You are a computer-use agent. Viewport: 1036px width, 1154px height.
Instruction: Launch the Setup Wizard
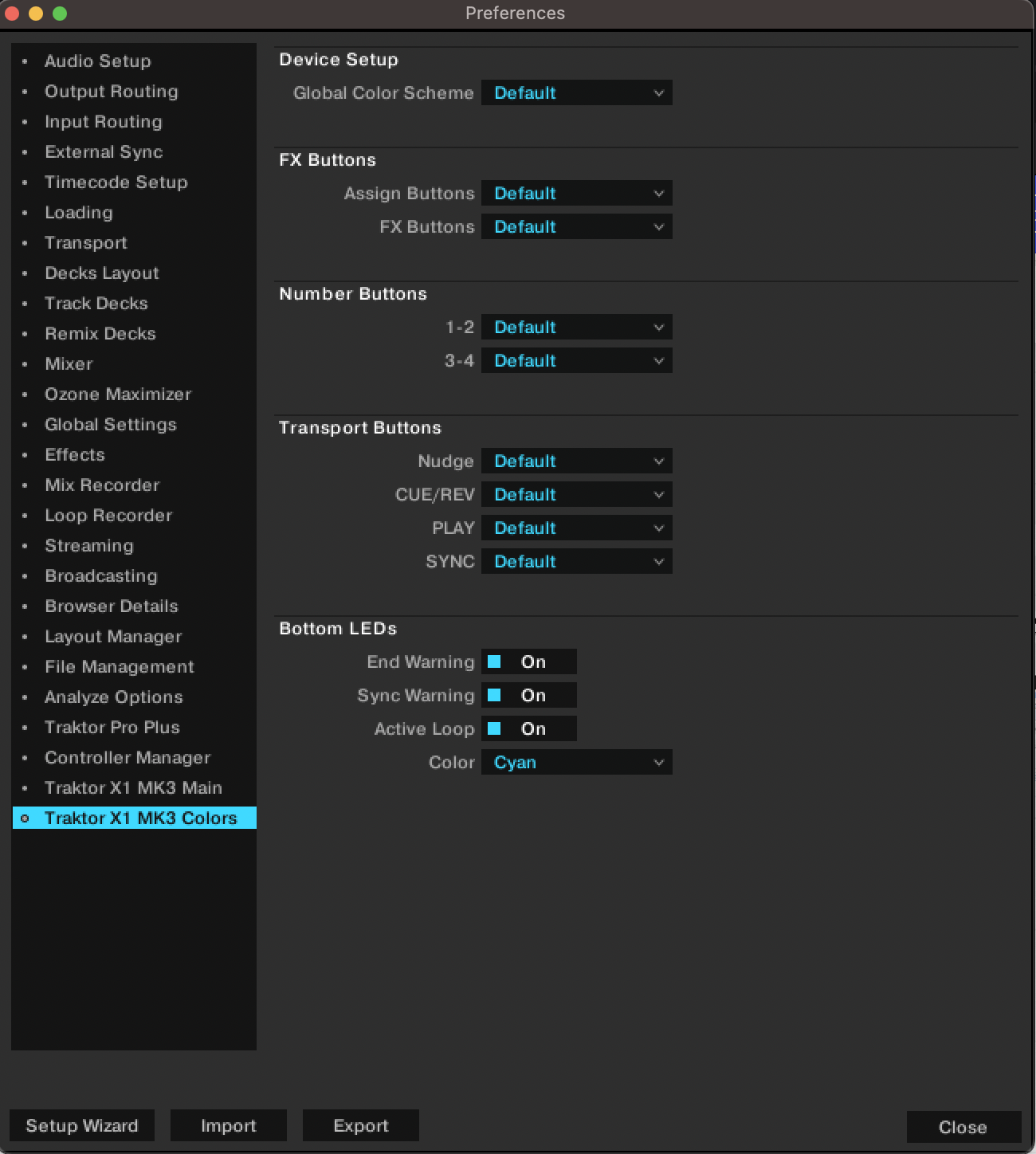point(81,1125)
